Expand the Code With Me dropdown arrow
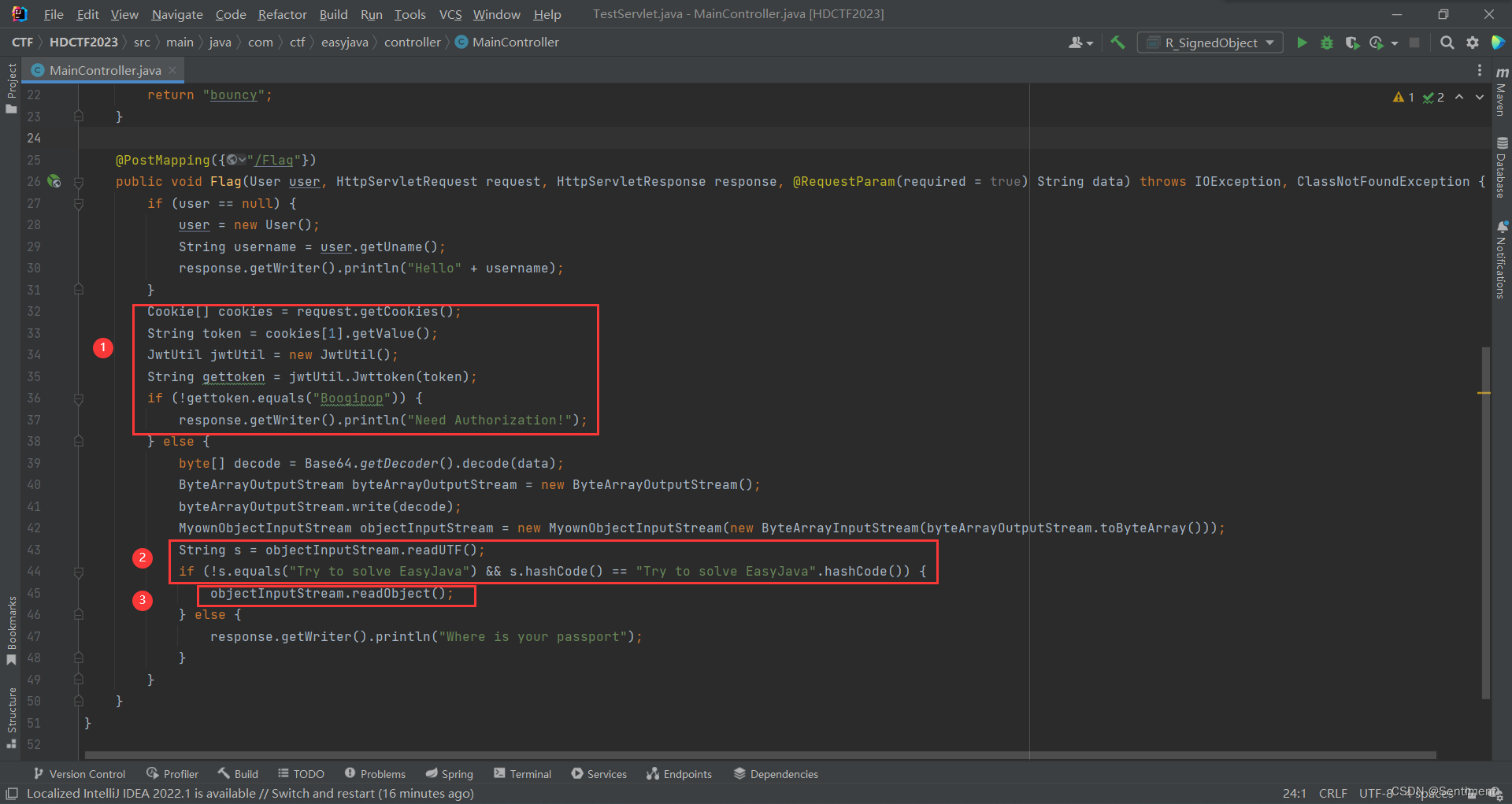 1090,43
